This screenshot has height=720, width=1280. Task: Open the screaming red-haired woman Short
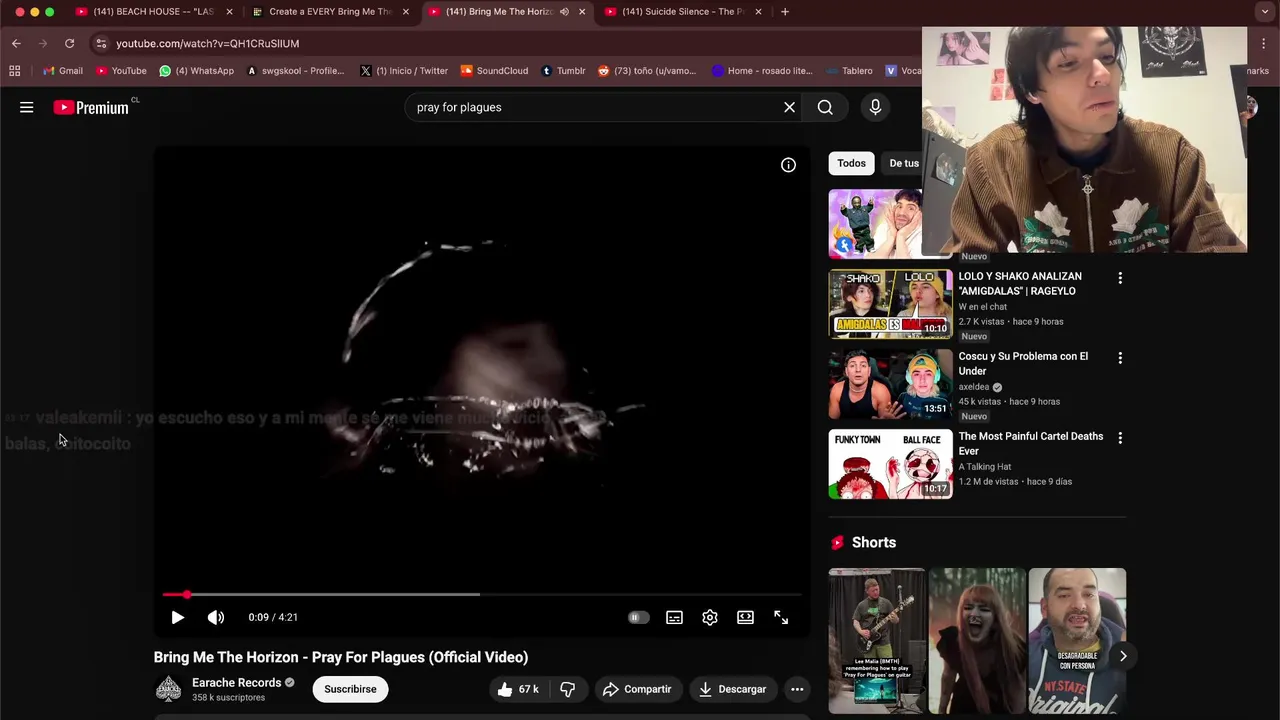[x=977, y=641]
